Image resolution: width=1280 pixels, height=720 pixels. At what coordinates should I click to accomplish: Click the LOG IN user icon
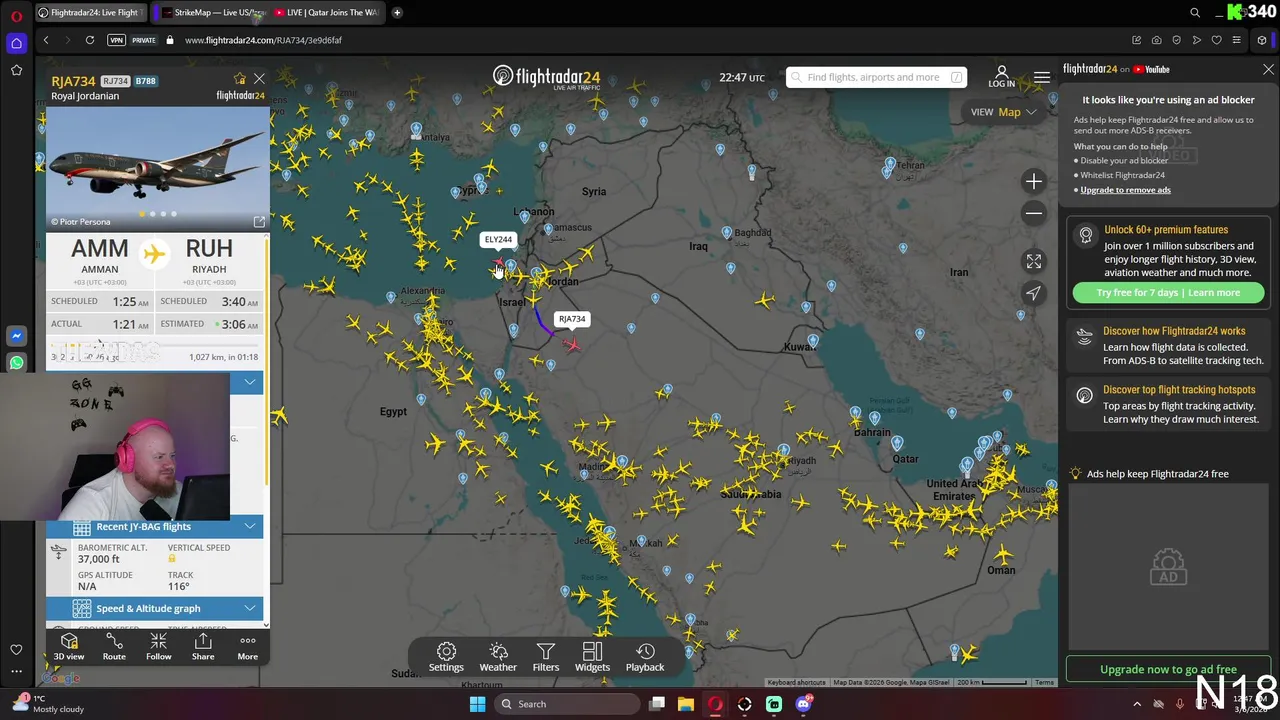[x=1001, y=77]
